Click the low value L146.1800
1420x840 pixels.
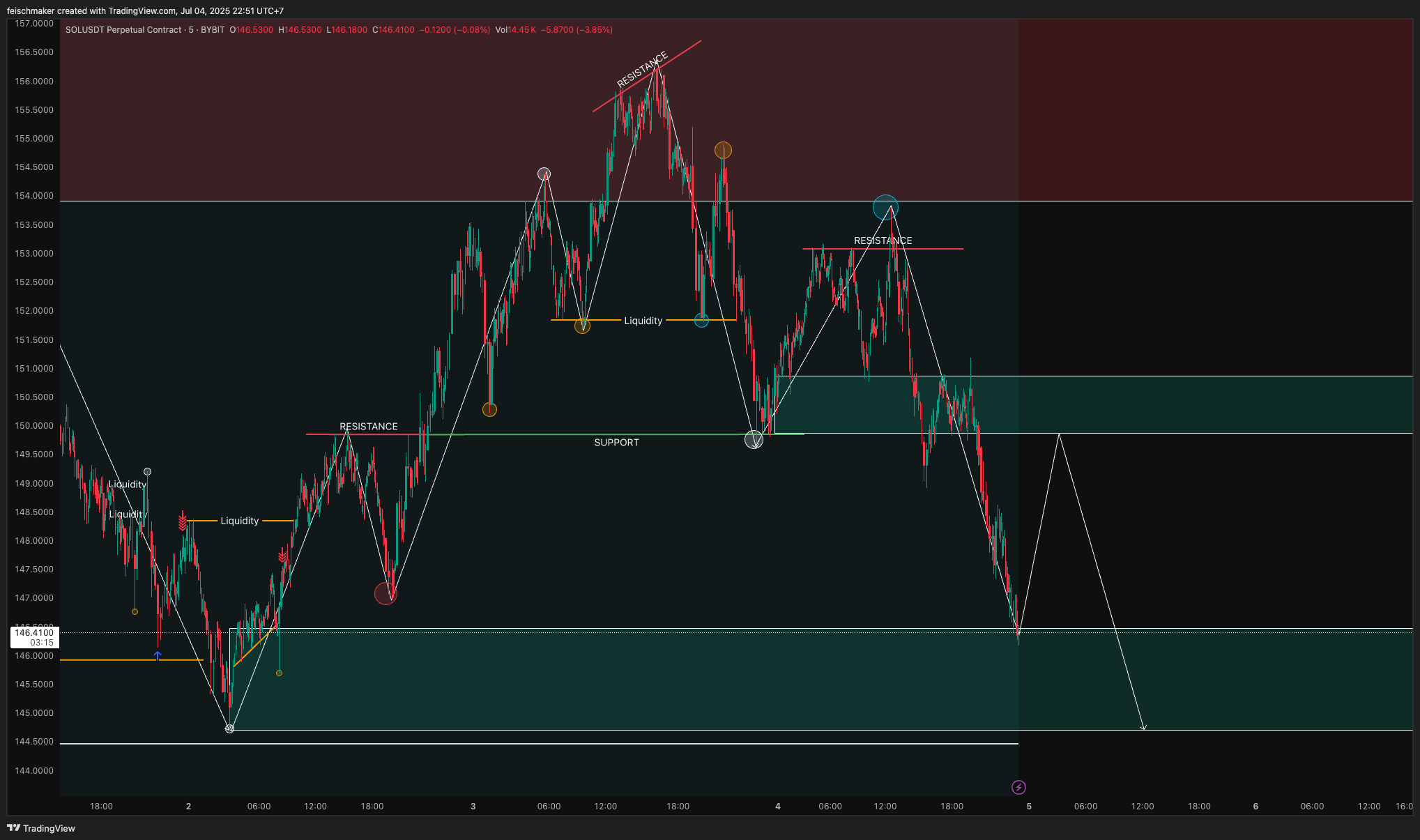[346, 30]
